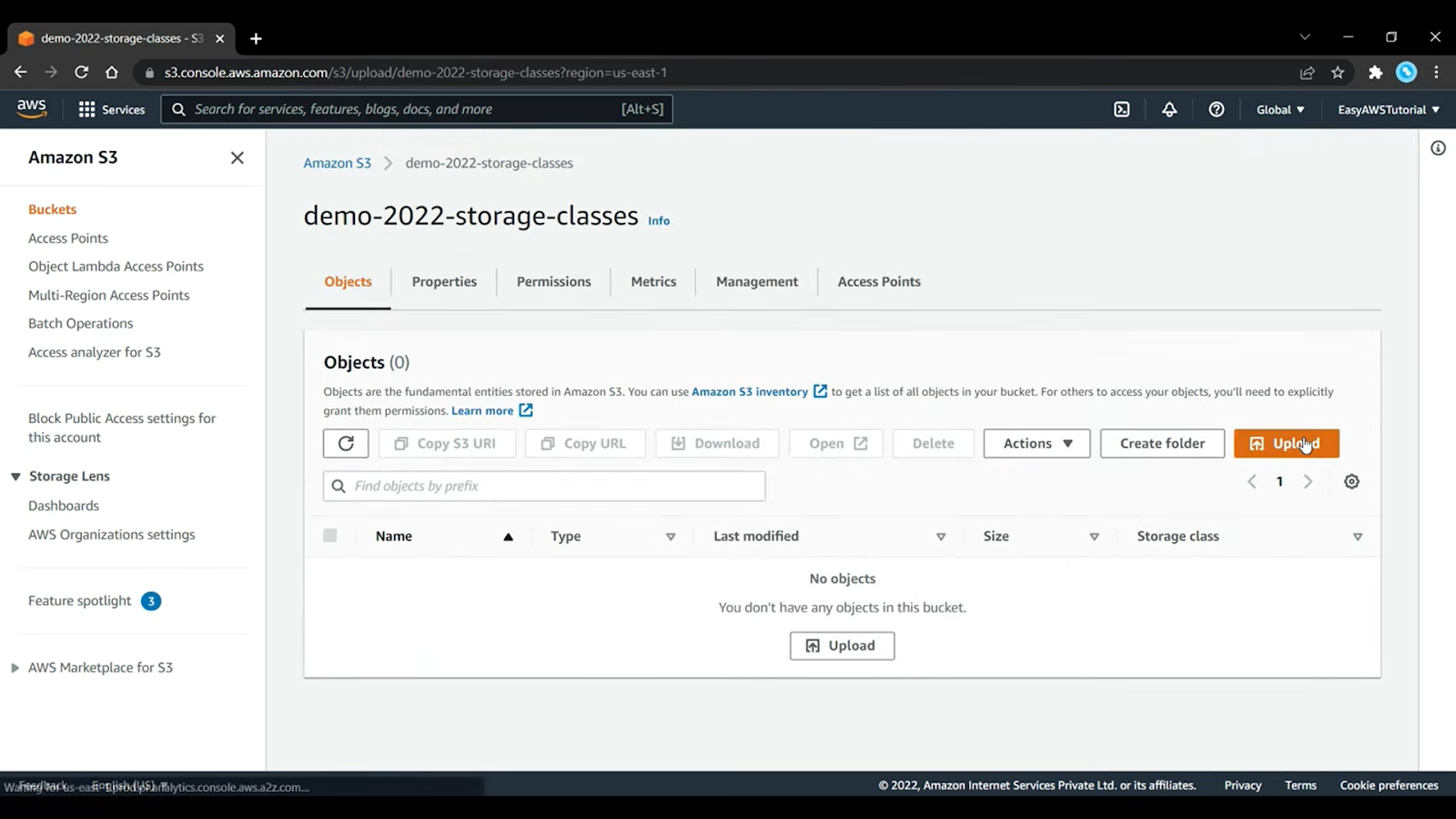The width and height of the screenshot is (1456, 819).
Task: Click the refresh objects button
Action: (346, 443)
